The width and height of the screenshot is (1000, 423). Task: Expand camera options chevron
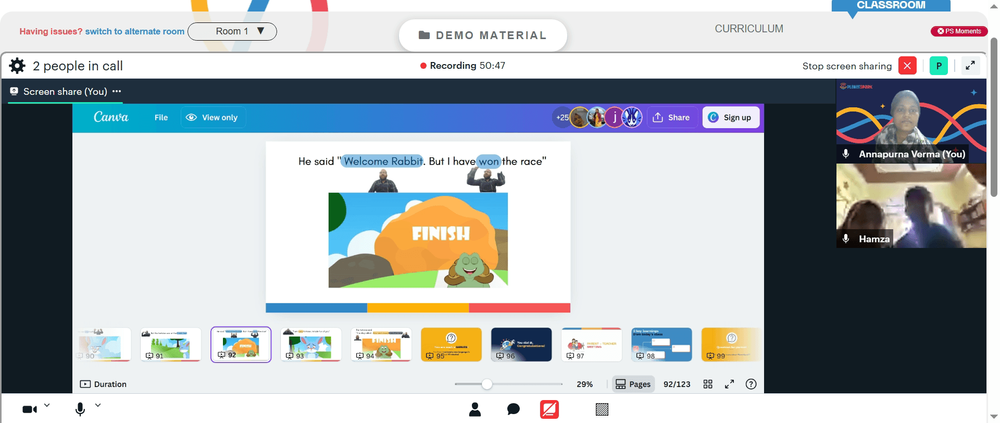pos(47,405)
